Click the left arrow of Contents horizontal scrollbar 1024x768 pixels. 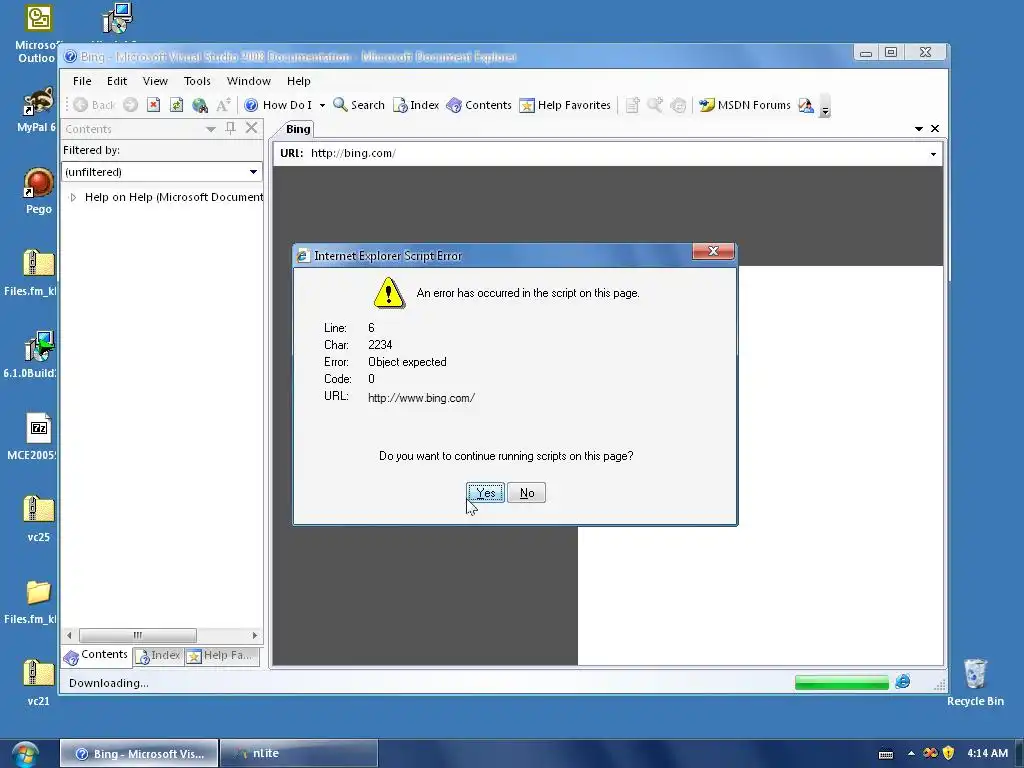69,635
